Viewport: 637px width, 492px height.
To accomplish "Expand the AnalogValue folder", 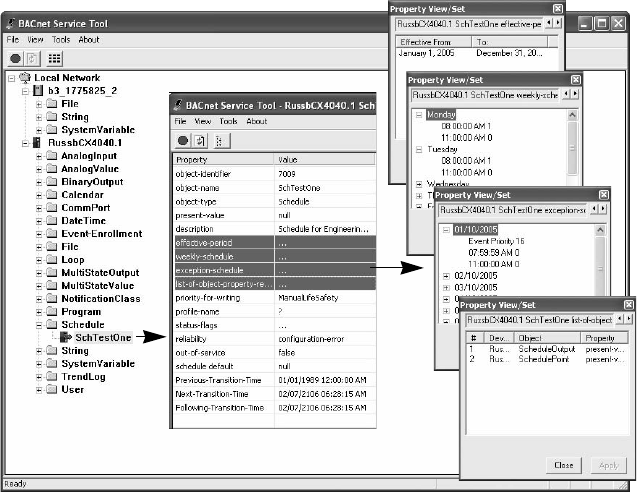I will (39, 169).
